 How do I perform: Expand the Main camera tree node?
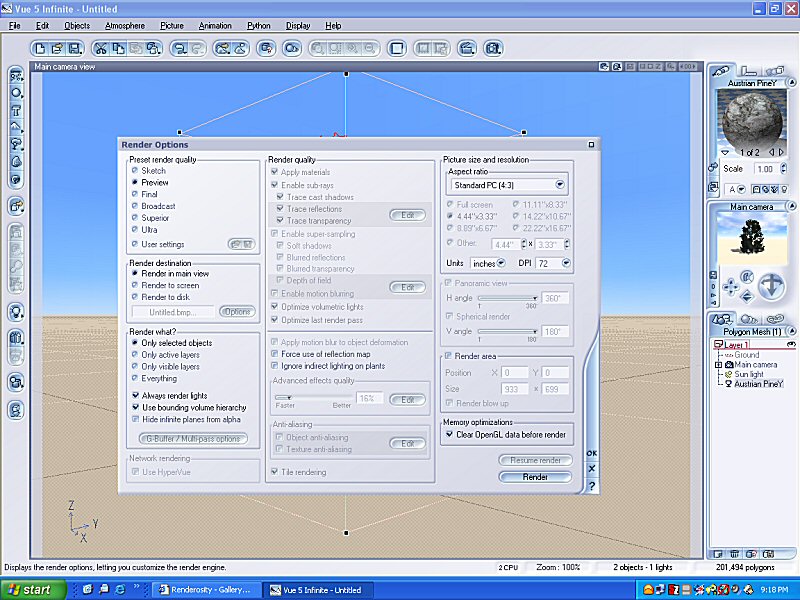718,365
